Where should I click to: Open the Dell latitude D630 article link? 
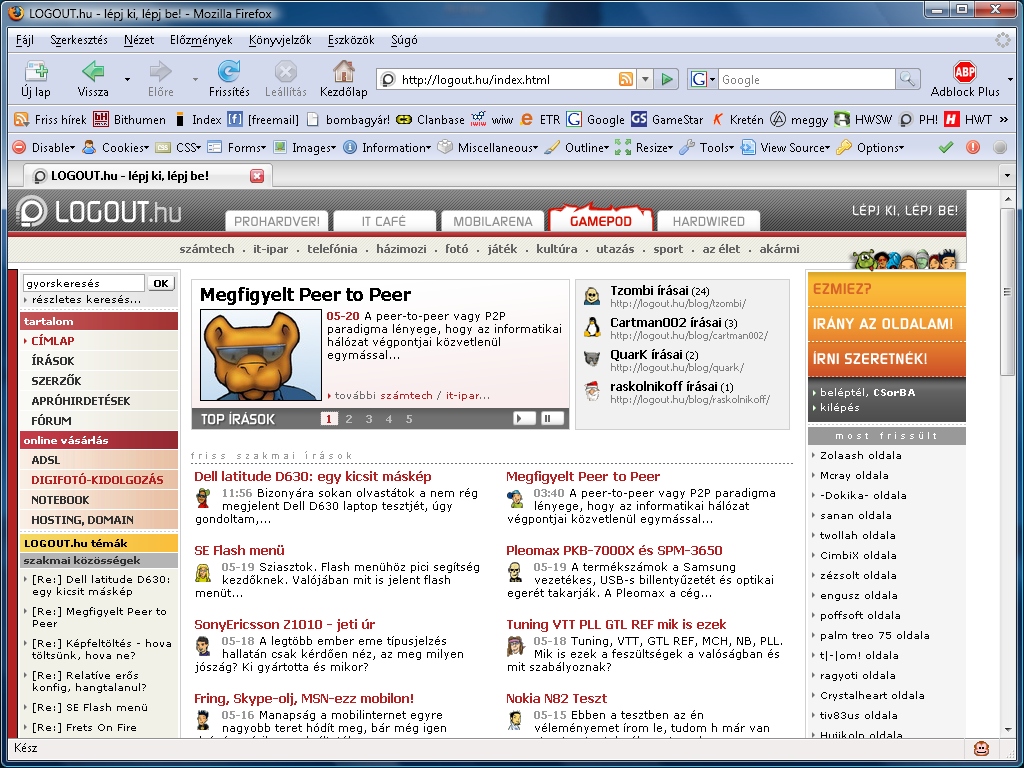pyautogui.click(x=312, y=477)
